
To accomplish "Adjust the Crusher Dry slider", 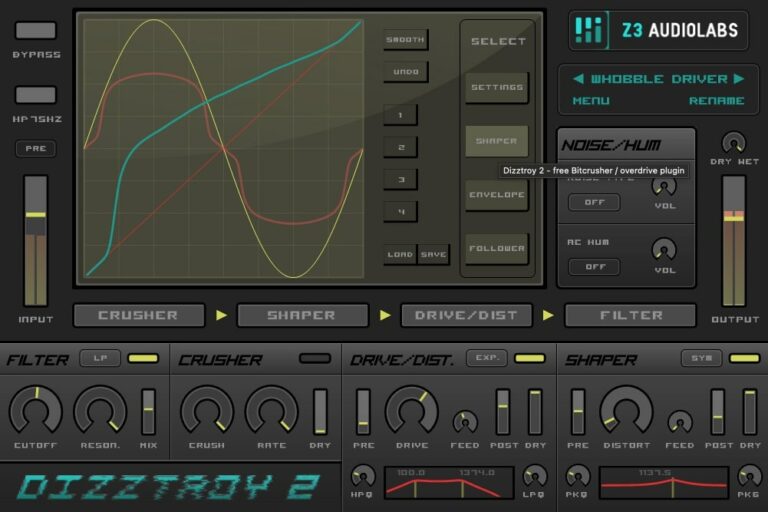I will tap(320, 412).
